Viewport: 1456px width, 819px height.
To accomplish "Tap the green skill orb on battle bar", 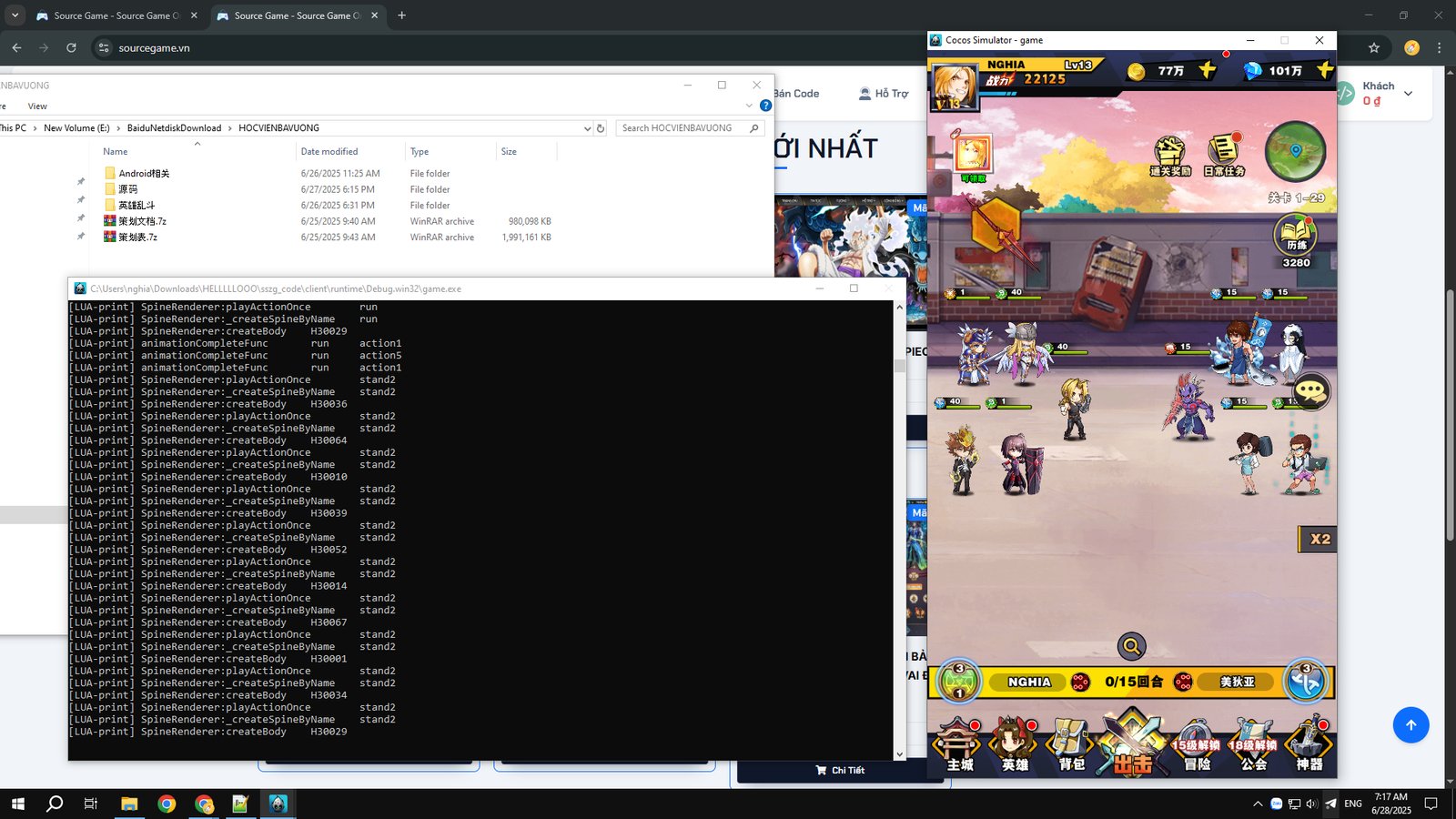I will (958, 681).
